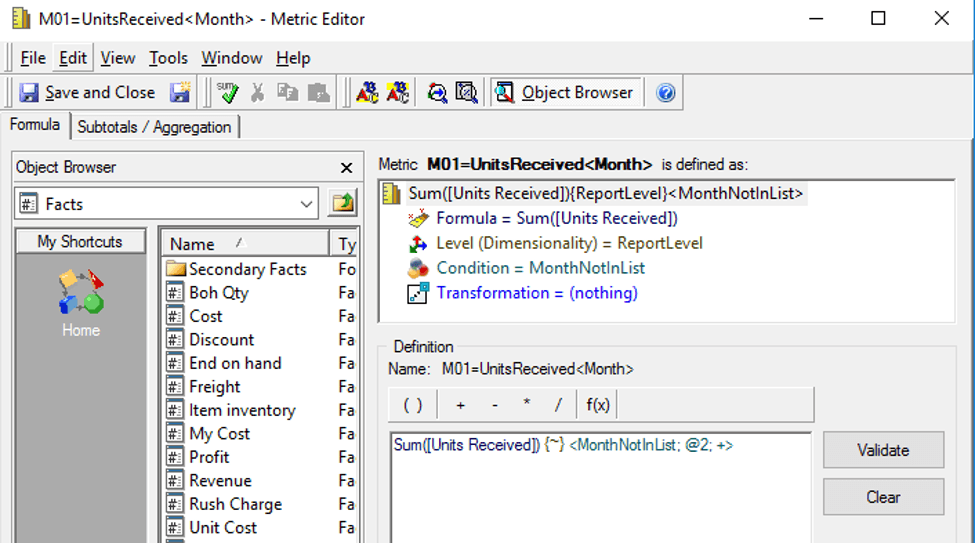Screen dimensions: 977x543
Task: Select the Level (Dimensionality) = ReportLevel item
Action: (x=568, y=243)
